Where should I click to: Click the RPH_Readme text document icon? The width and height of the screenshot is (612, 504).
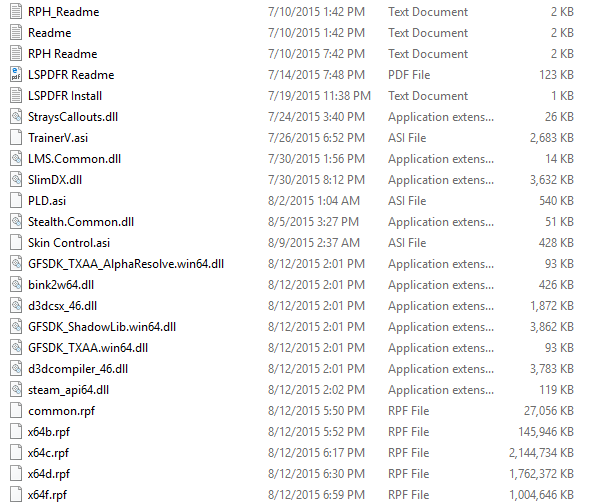pyautogui.click(x=16, y=12)
